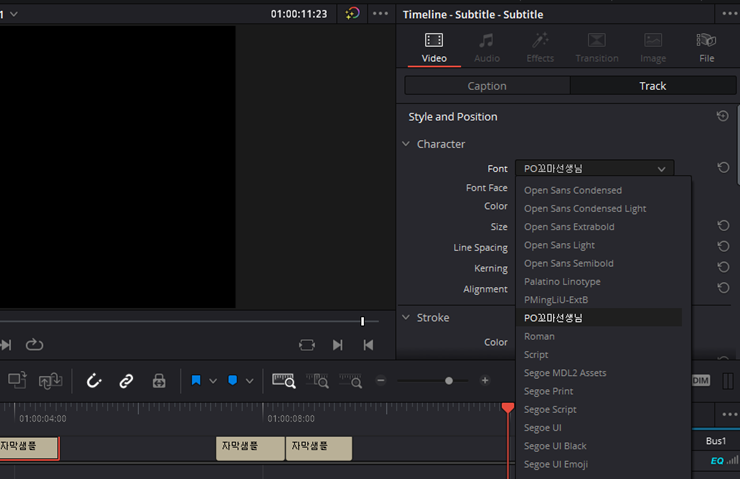Open the Effects inspector tab
Viewport: 740px width, 479px height.
point(540,48)
